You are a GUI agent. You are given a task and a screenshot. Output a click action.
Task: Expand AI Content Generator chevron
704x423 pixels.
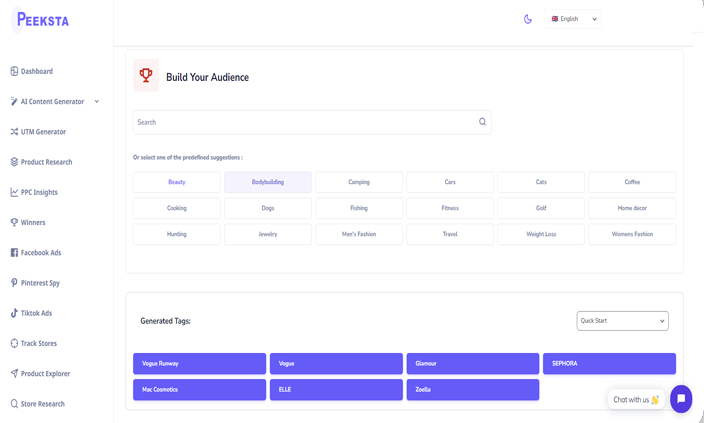(x=97, y=101)
